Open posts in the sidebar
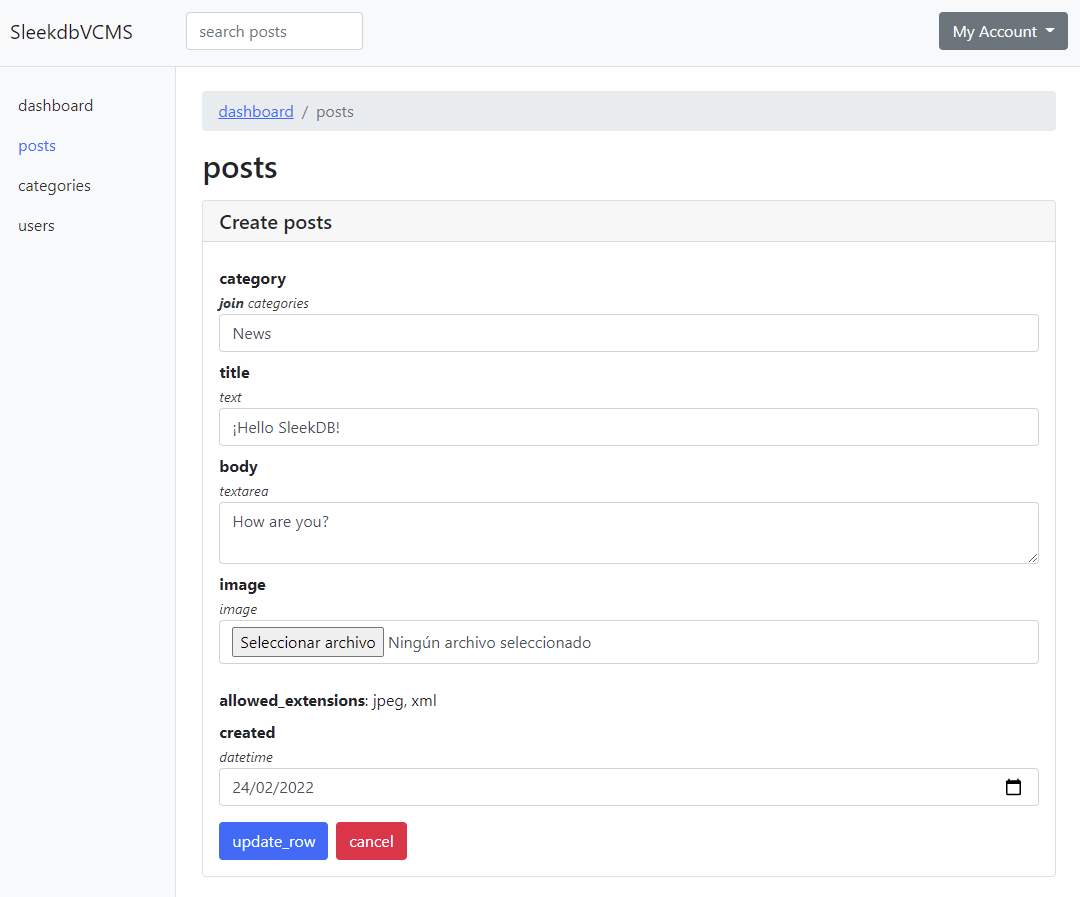This screenshot has width=1080, height=897. pos(37,145)
